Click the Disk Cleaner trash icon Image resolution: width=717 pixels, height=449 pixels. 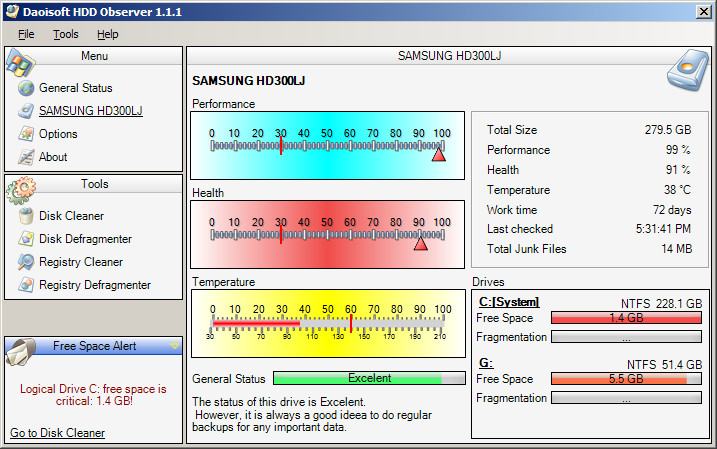click(x=26, y=215)
